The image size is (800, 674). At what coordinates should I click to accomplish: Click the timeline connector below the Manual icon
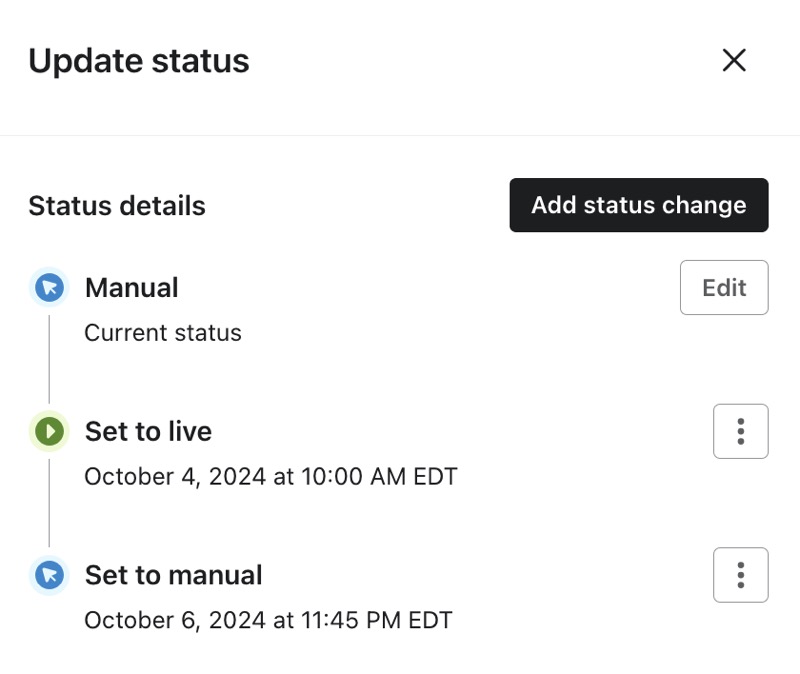tap(49, 358)
